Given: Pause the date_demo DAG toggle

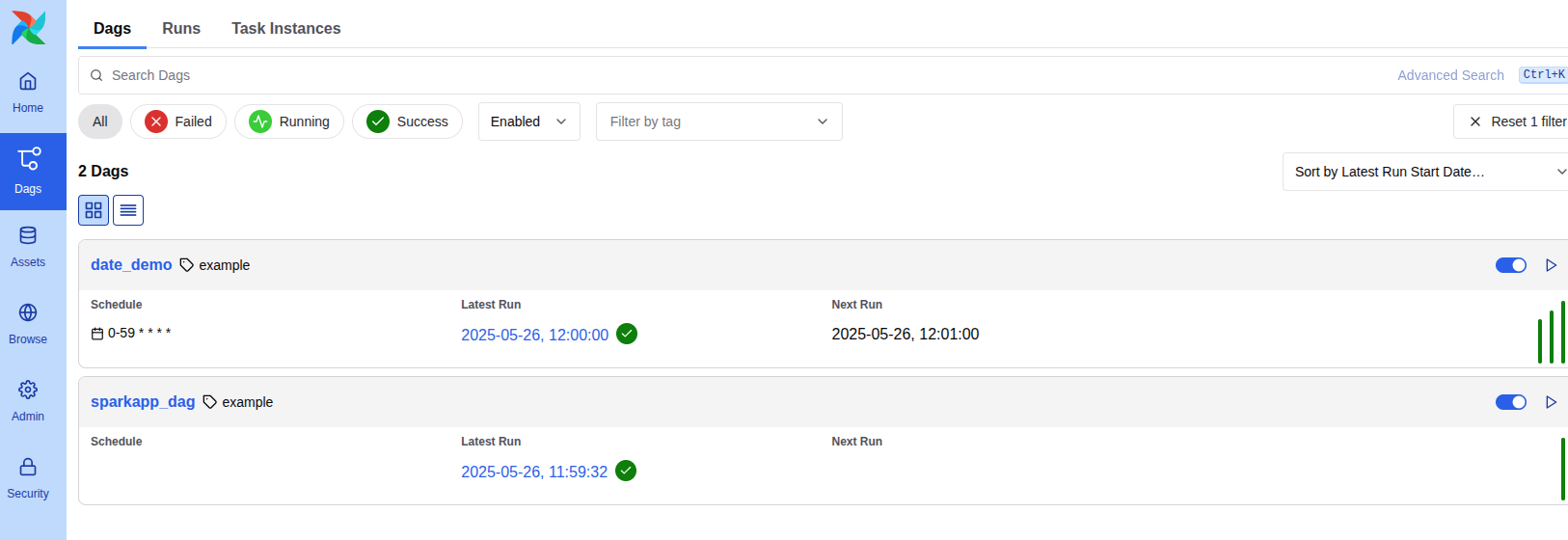Looking at the screenshot, I should tap(1510, 265).
